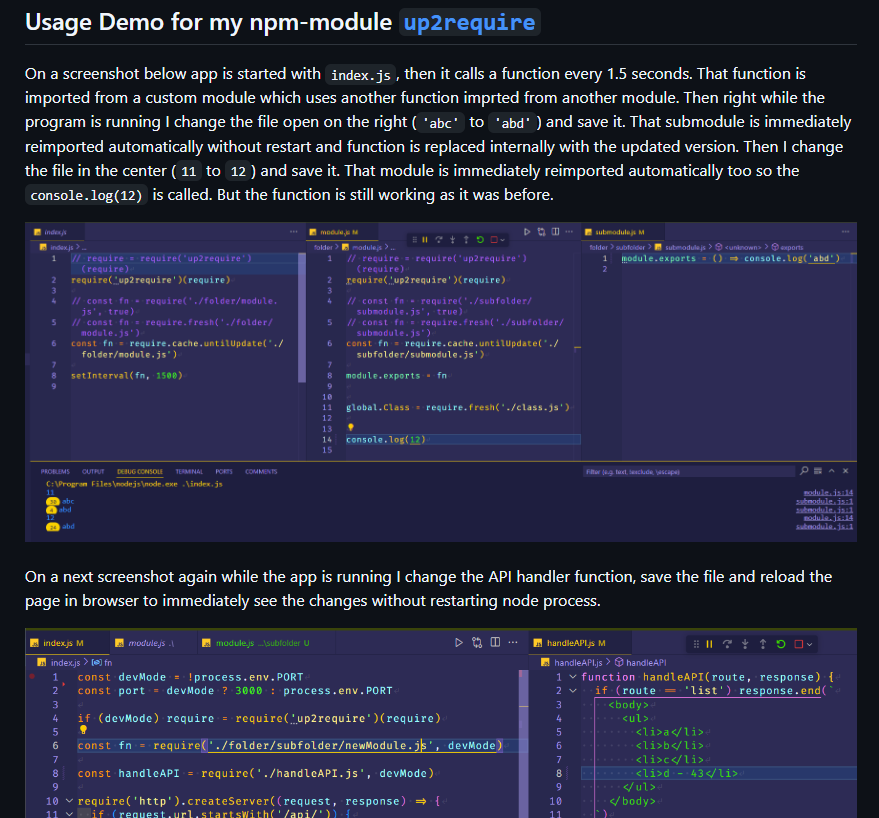Open the up2require link in the heading

click(469, 22)
